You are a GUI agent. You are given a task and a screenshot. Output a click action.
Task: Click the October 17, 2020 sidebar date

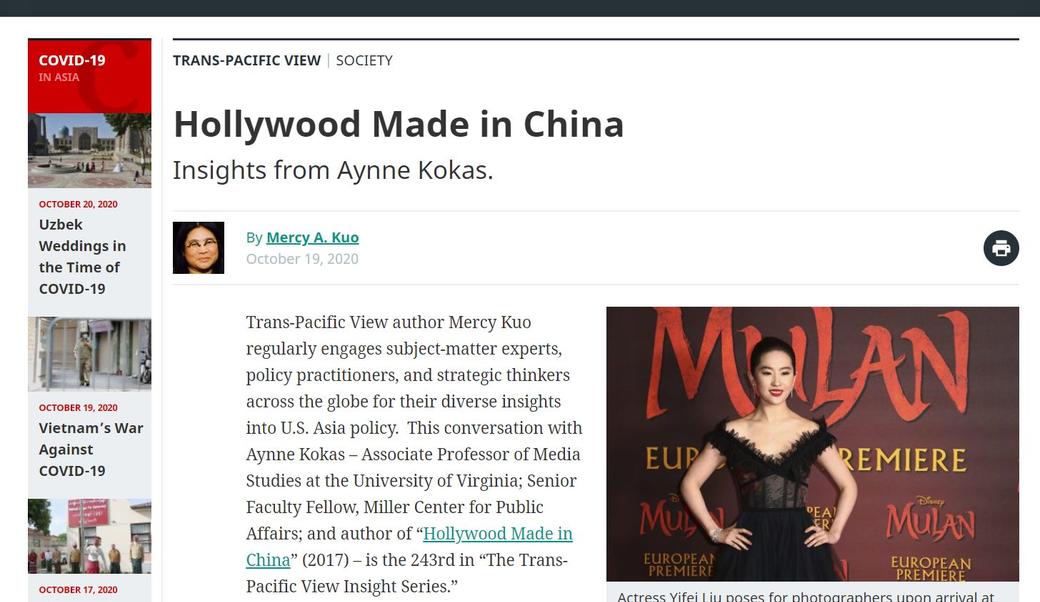tap(78, 590)
